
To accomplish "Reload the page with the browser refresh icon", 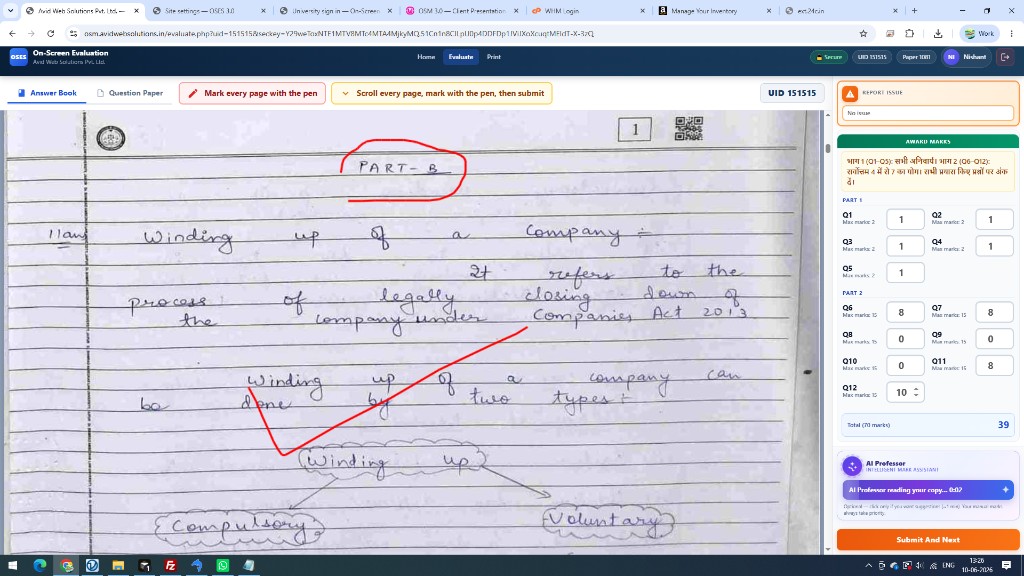I will coord(50,33).
